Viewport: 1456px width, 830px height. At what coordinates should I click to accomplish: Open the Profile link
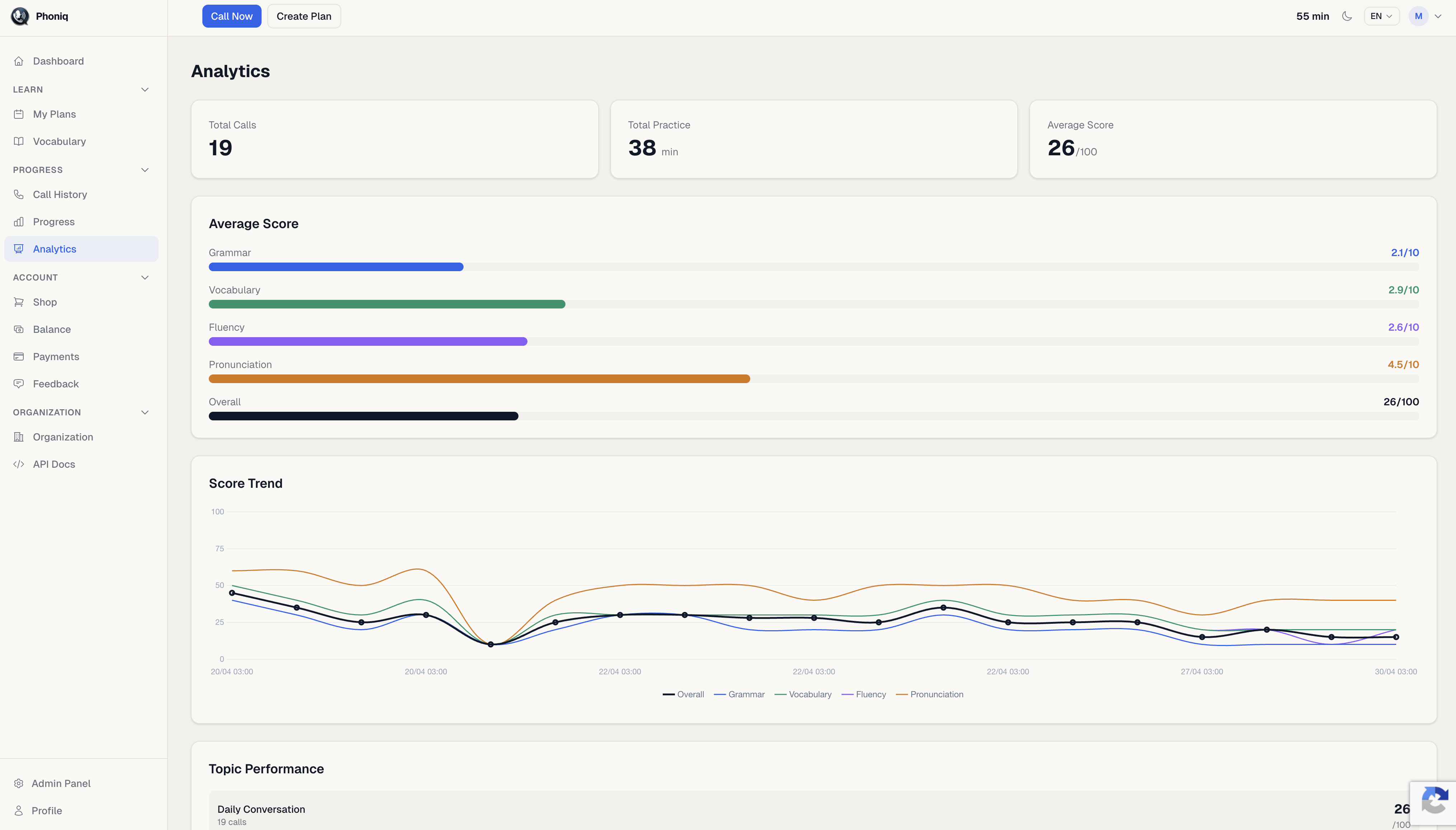point(81,811)
